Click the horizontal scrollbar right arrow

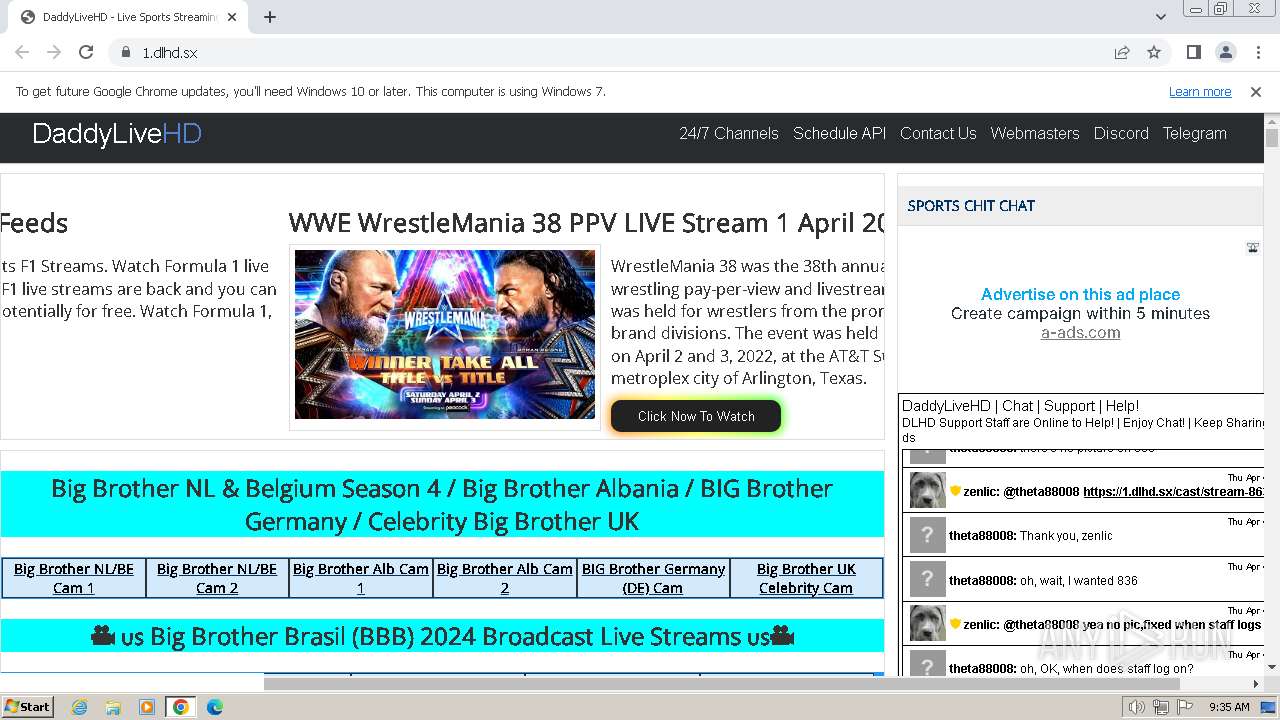click(x=1256, y=684)
